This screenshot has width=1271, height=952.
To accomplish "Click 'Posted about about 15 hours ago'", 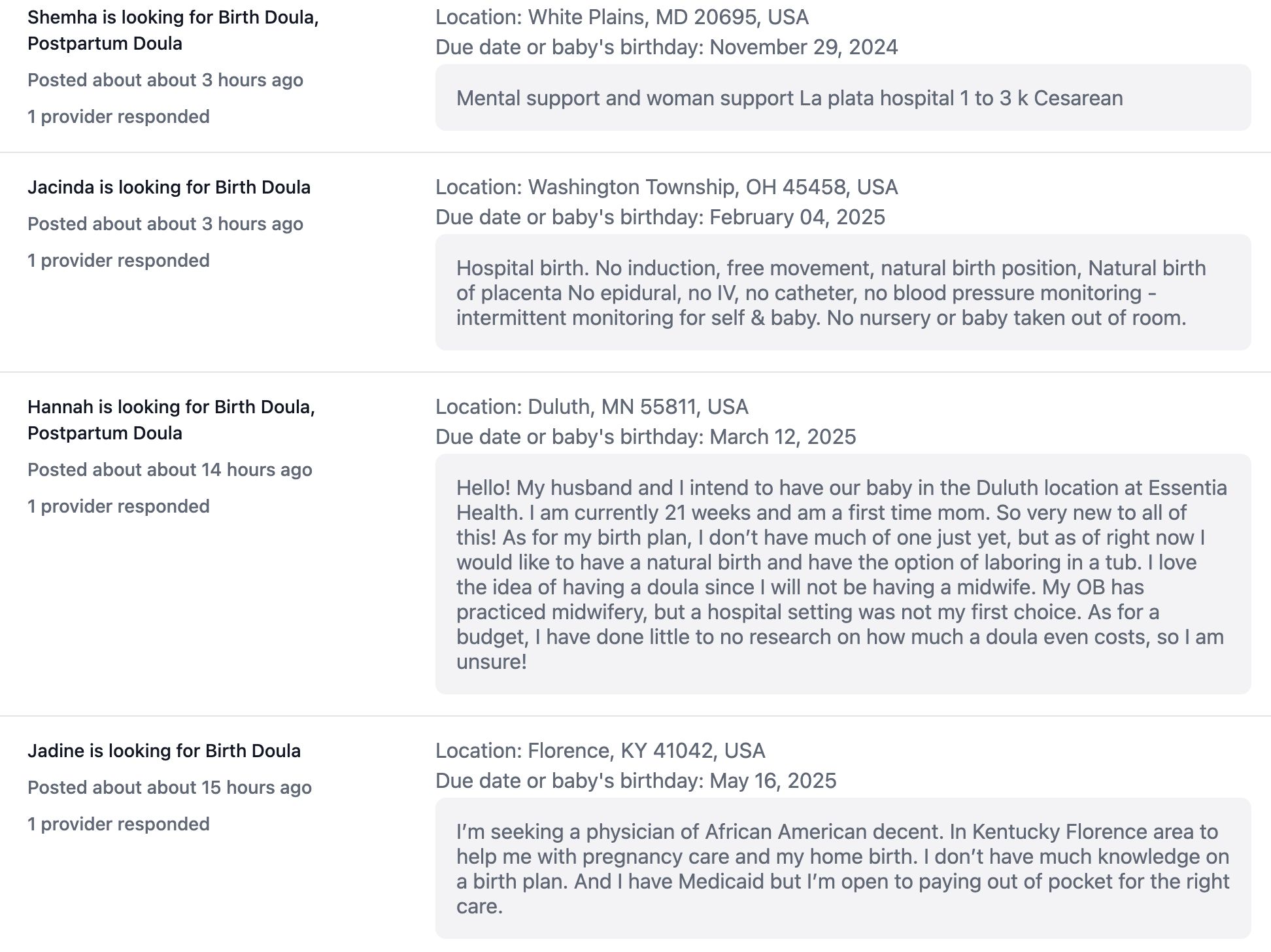I will (x=170, y=787).
